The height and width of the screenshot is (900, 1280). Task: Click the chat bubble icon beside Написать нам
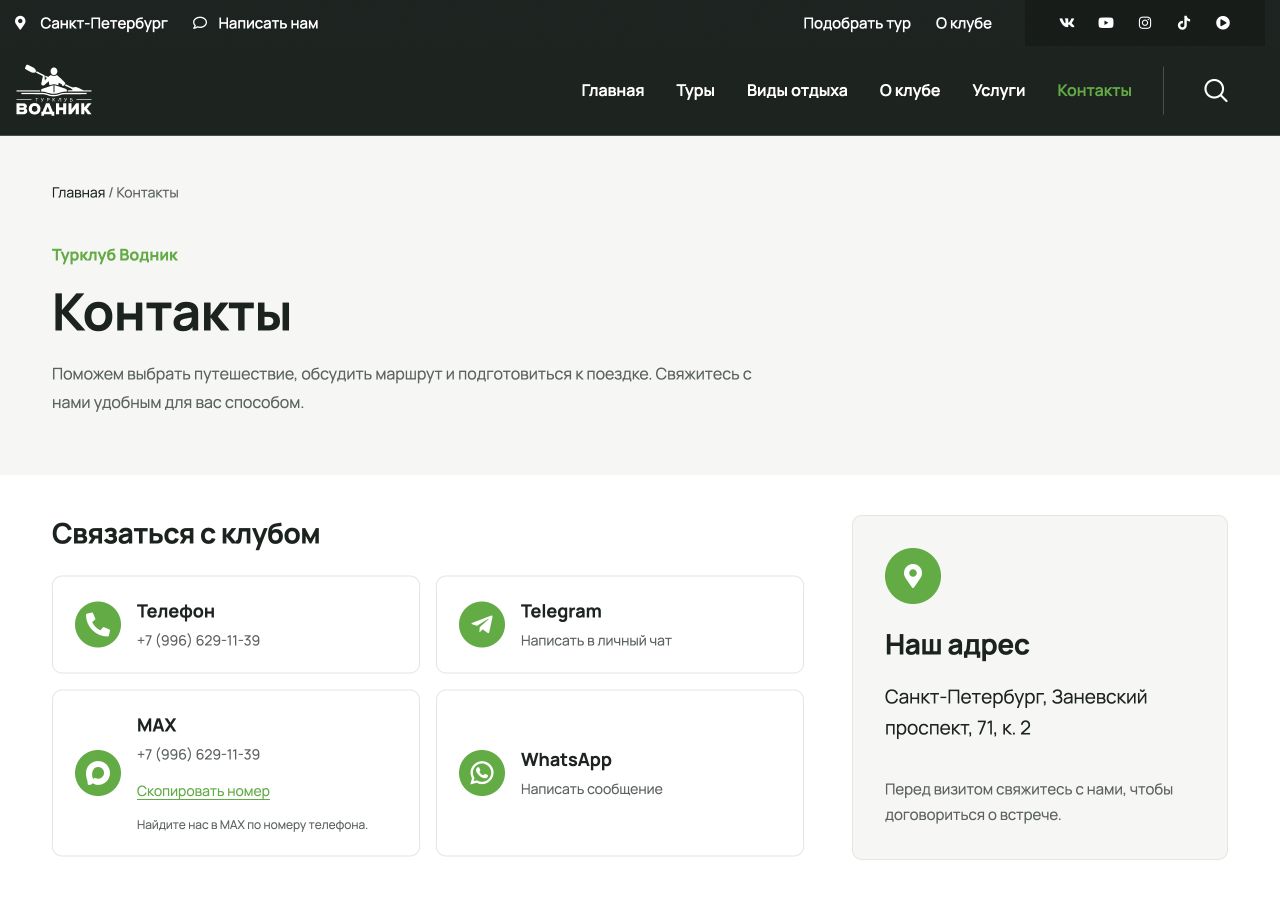point(200,23)
